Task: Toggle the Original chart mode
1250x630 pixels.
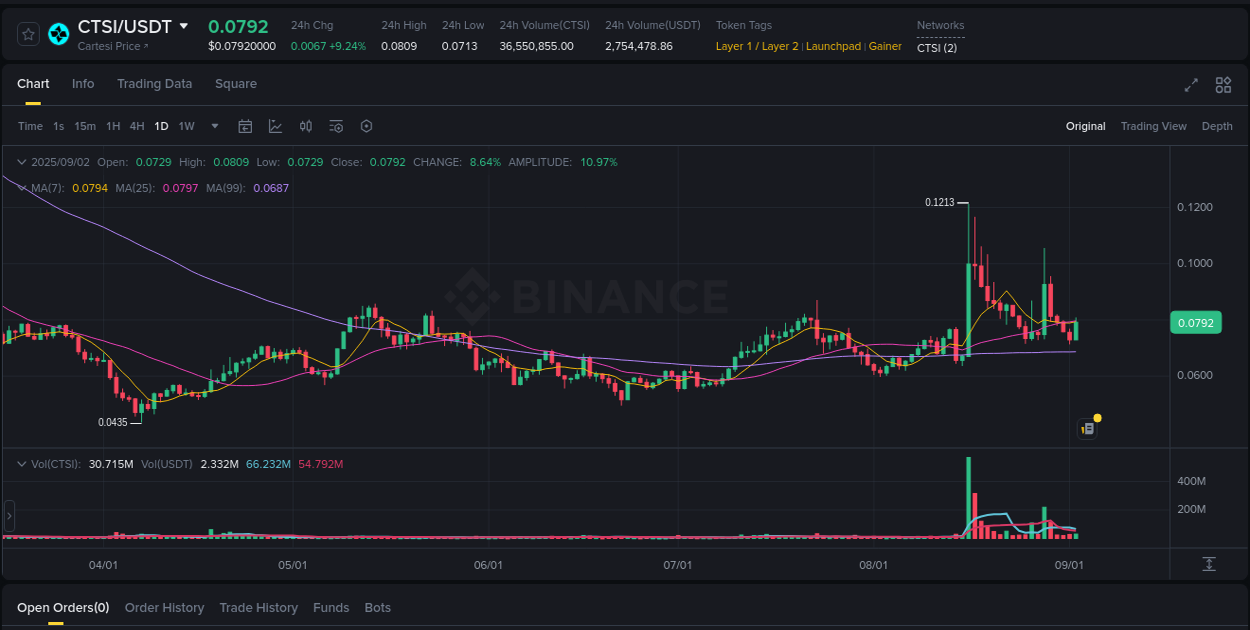Action: [x=1086, y=126]
